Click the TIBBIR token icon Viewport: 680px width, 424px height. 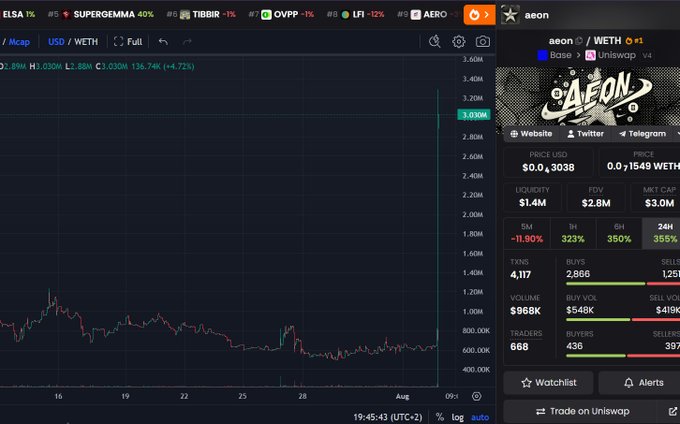point(185,15)
